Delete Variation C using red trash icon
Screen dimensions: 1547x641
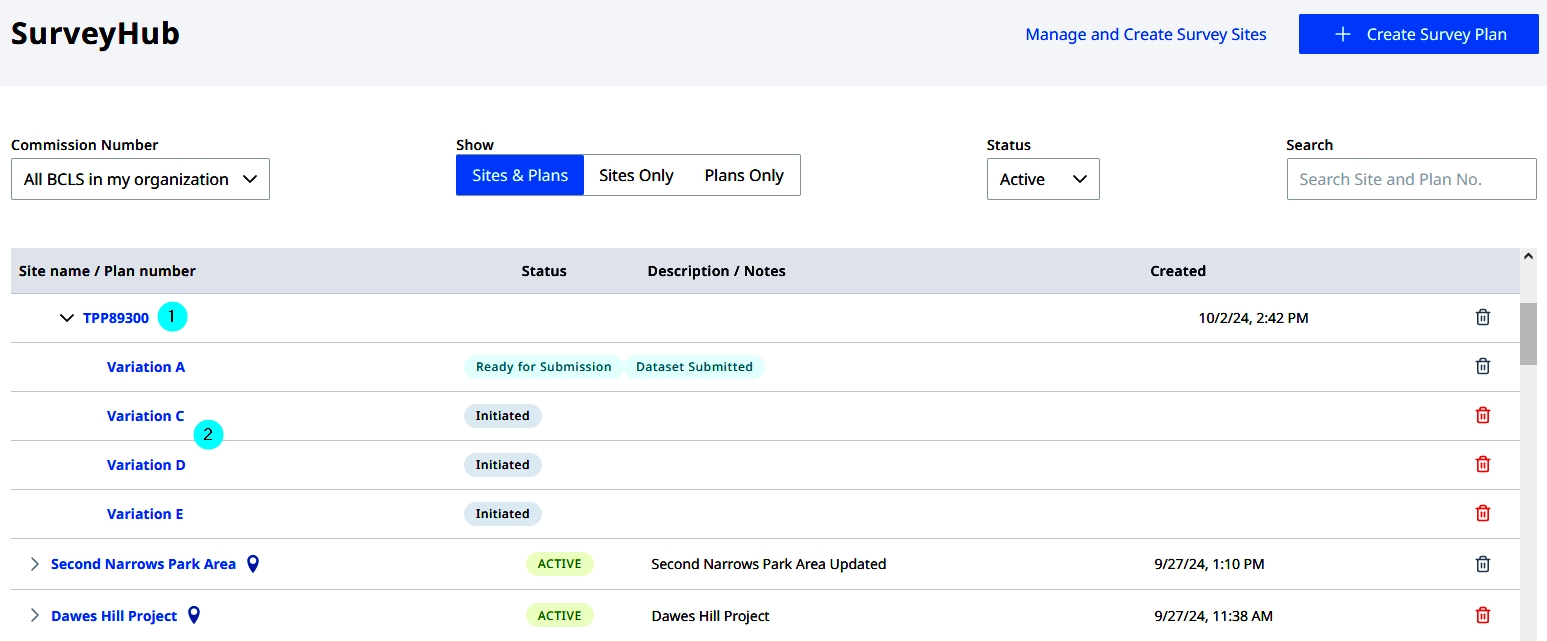pyautogui.click(x=1483, y=415)
